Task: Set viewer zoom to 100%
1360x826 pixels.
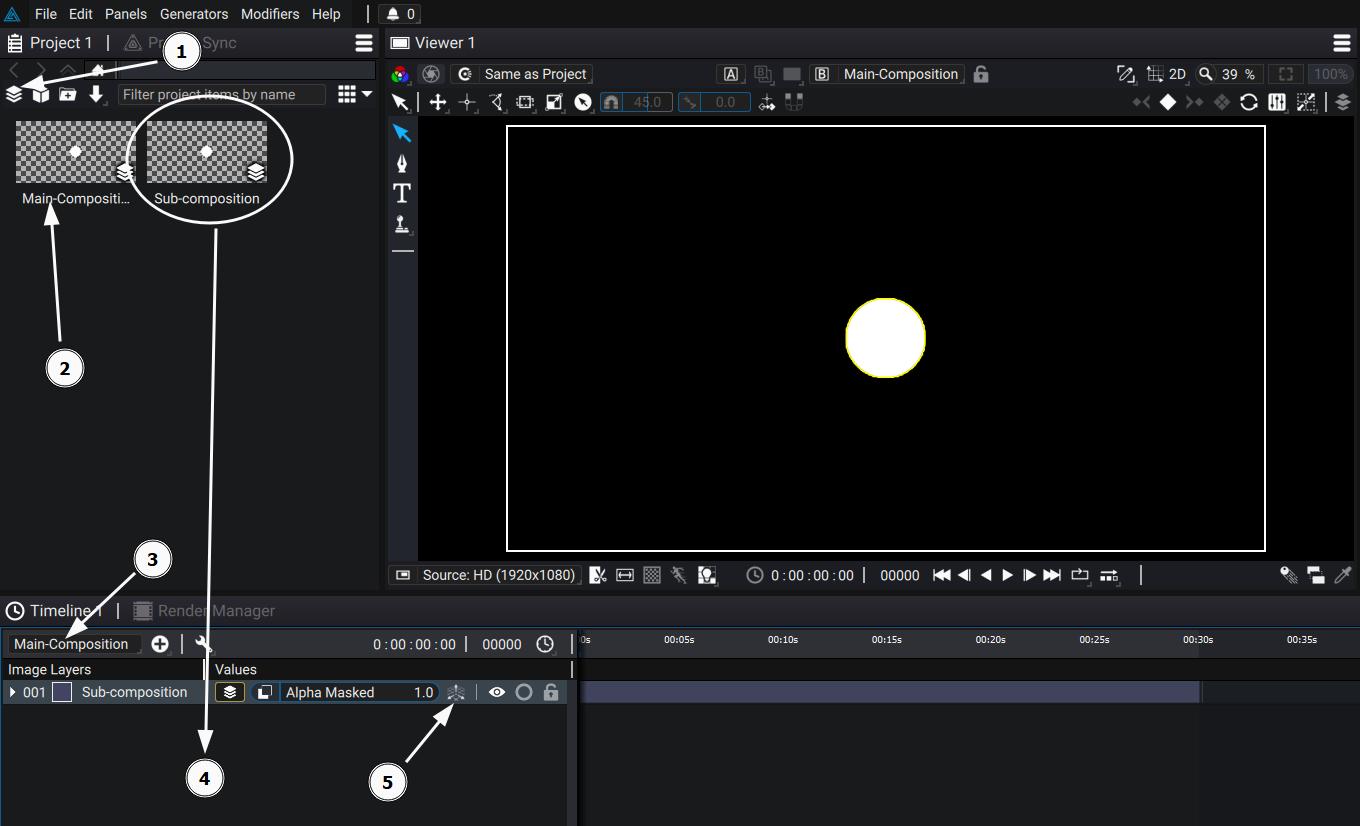Action: (x=1331, y=74)
